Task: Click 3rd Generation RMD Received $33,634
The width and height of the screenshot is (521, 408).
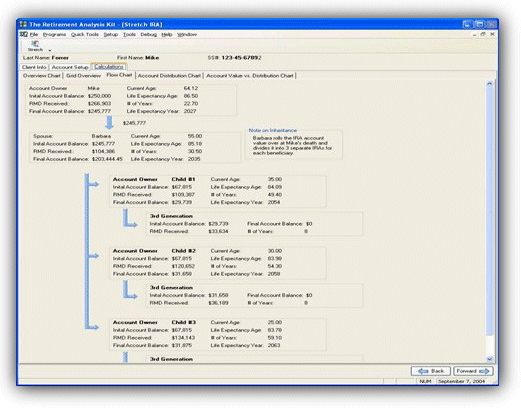Action: point(218,231)
